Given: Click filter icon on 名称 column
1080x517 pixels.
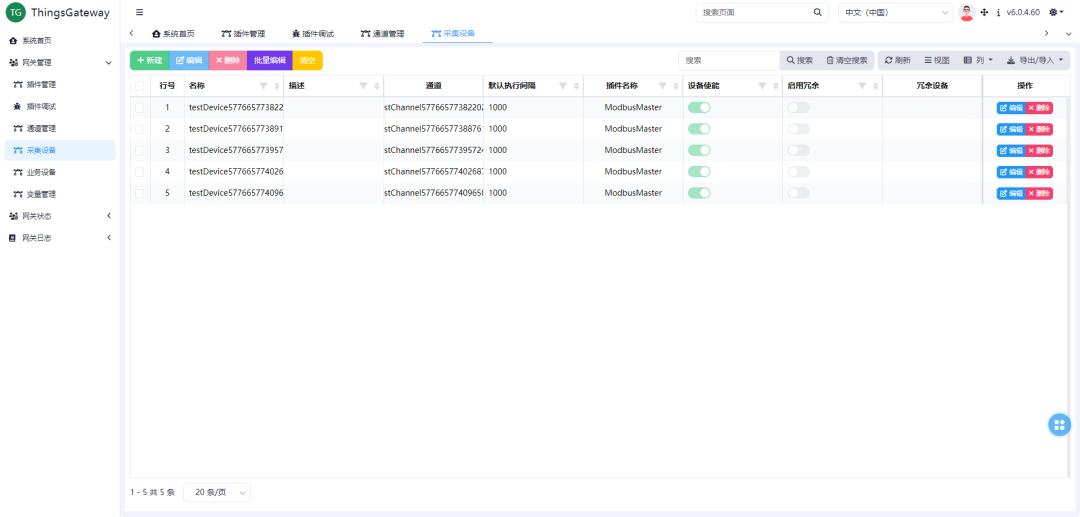Looking at the screenshot, I should click(x=264, y=86).
